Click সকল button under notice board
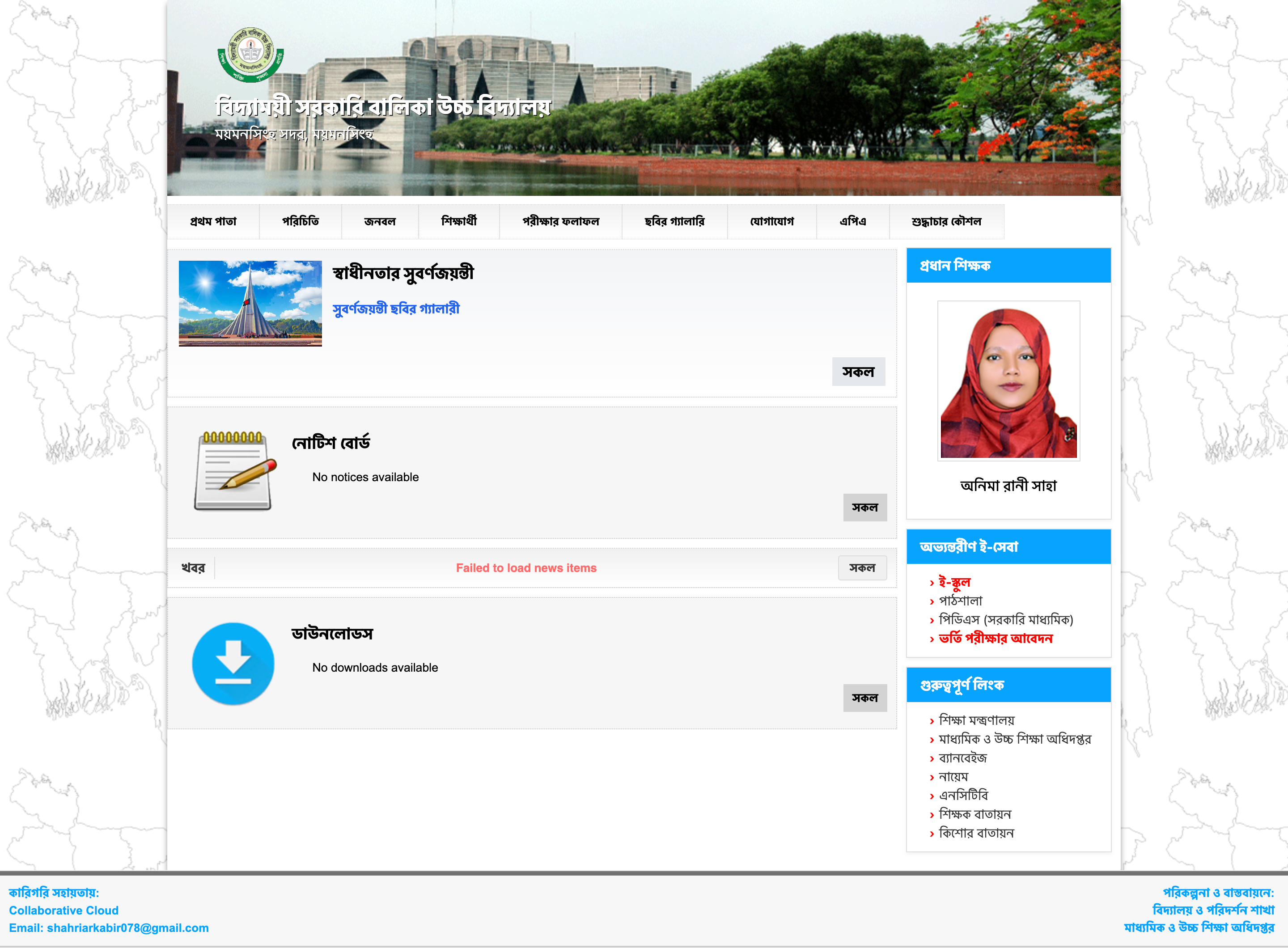This screenshot has width=1288, height=948. tap(865, 507)
